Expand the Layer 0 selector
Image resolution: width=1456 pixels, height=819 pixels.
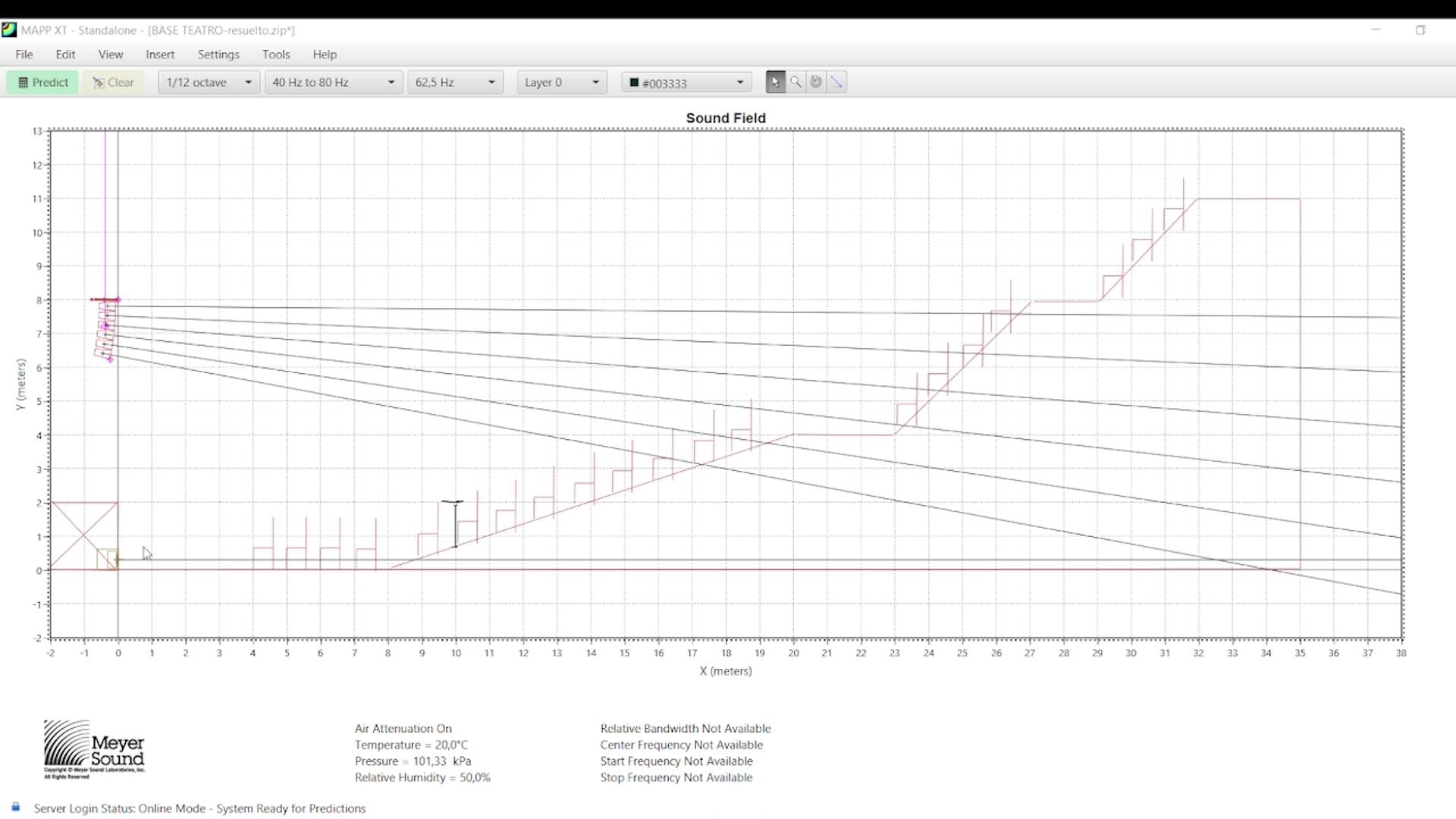coord(562,82)
